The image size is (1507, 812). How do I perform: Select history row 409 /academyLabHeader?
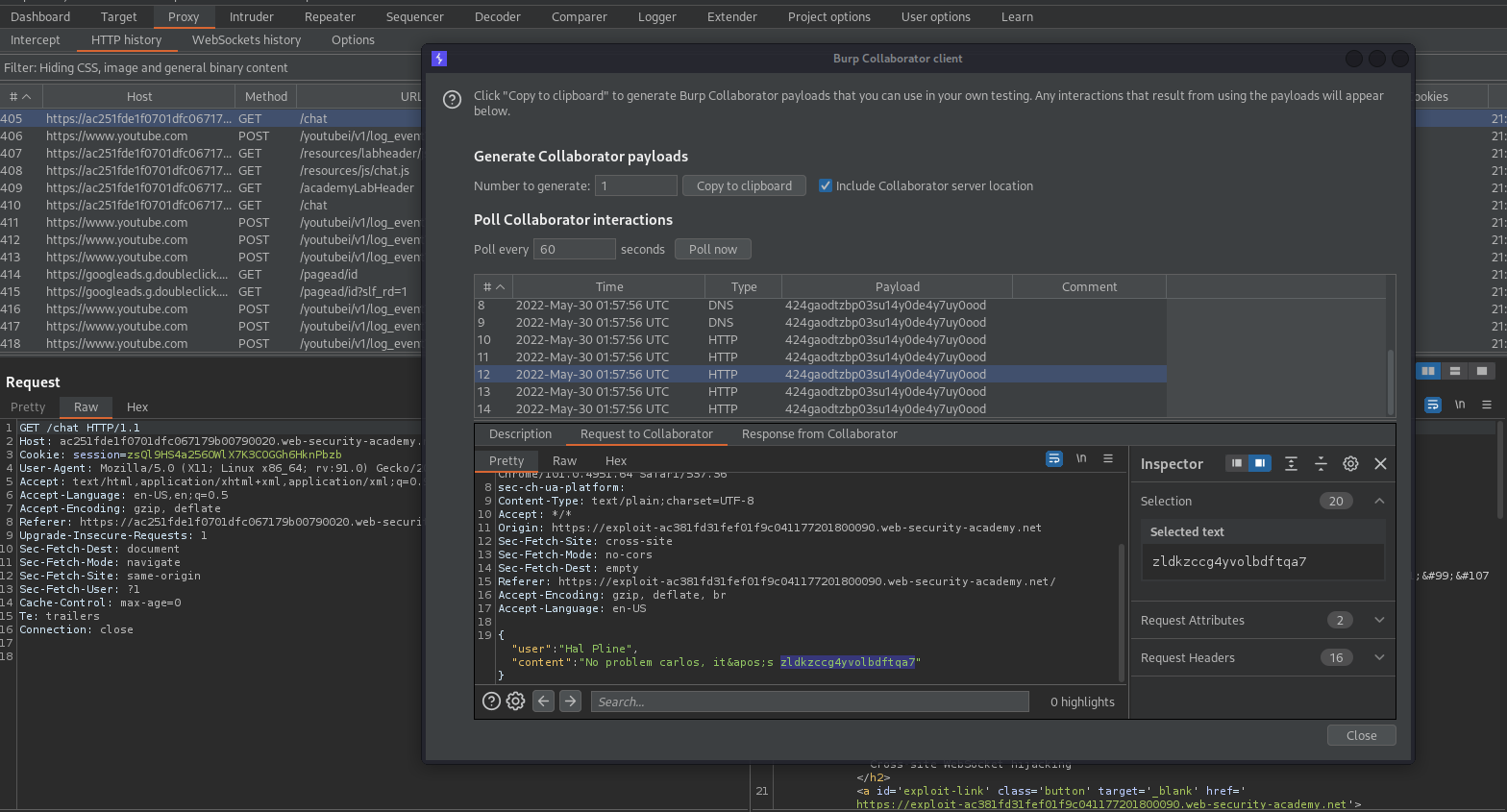point(210,187)
